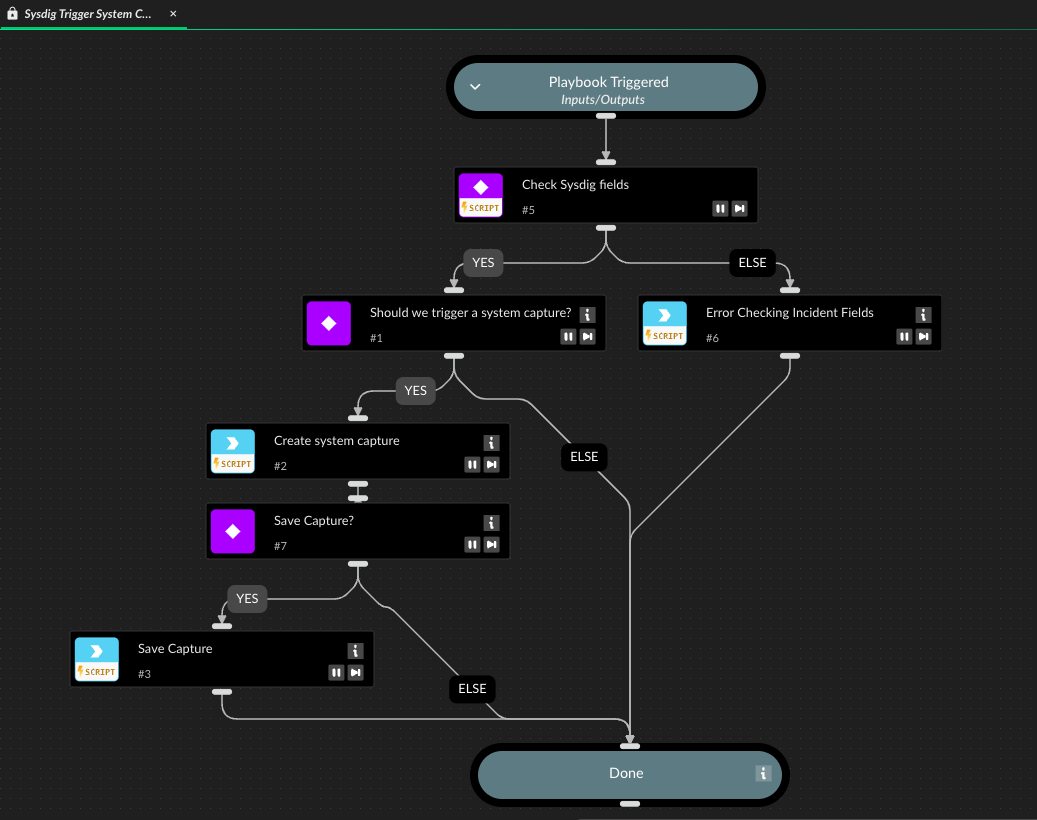Pause the "Create system capture" task
The width and height of the screenshot is (1037, 820).
(472, 464)
